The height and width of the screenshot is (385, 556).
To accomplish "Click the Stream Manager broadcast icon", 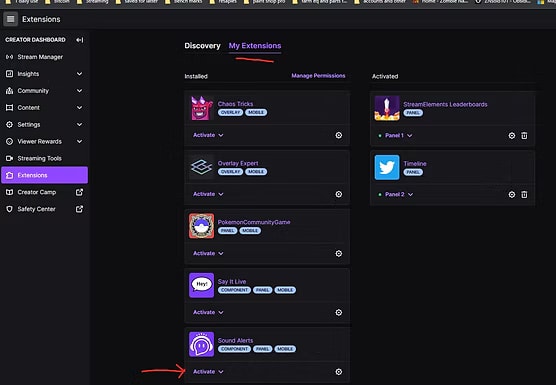I will (x=10, y=57).
